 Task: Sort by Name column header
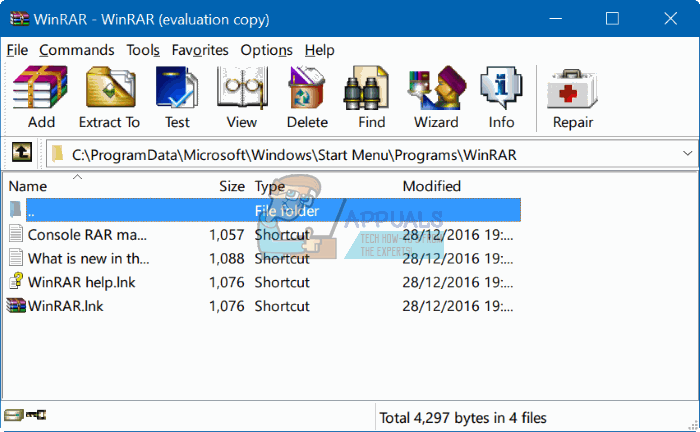point(28,186)
